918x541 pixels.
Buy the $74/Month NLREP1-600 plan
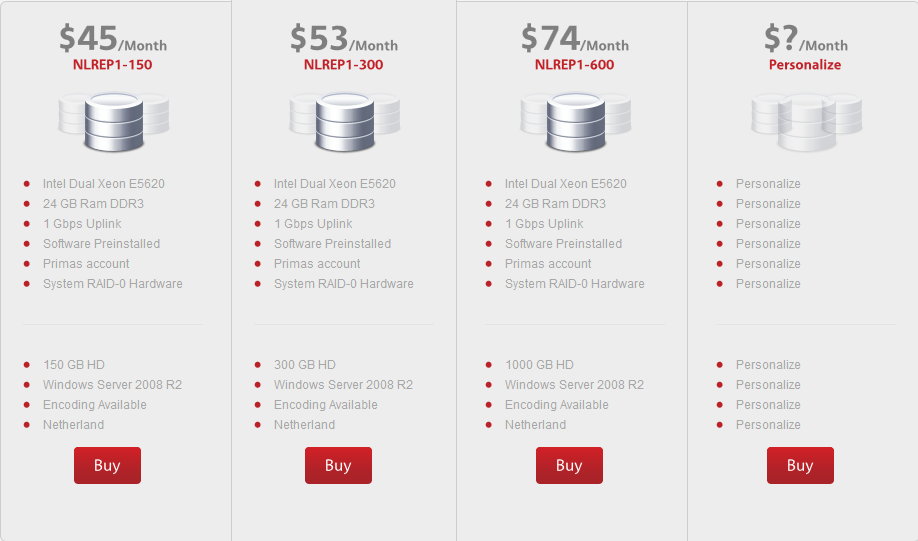pyautogui.click(x=569, y=465)
